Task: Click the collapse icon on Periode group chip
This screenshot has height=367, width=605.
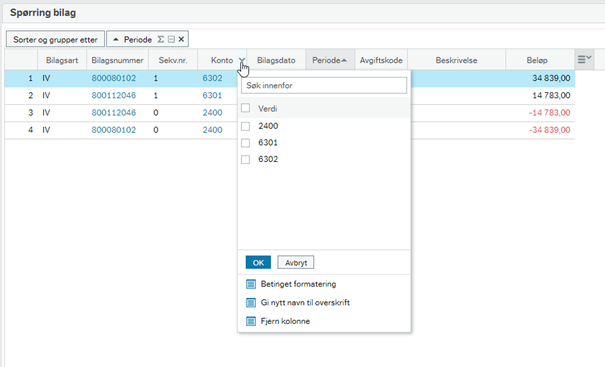Action: [x=171, y=39]
